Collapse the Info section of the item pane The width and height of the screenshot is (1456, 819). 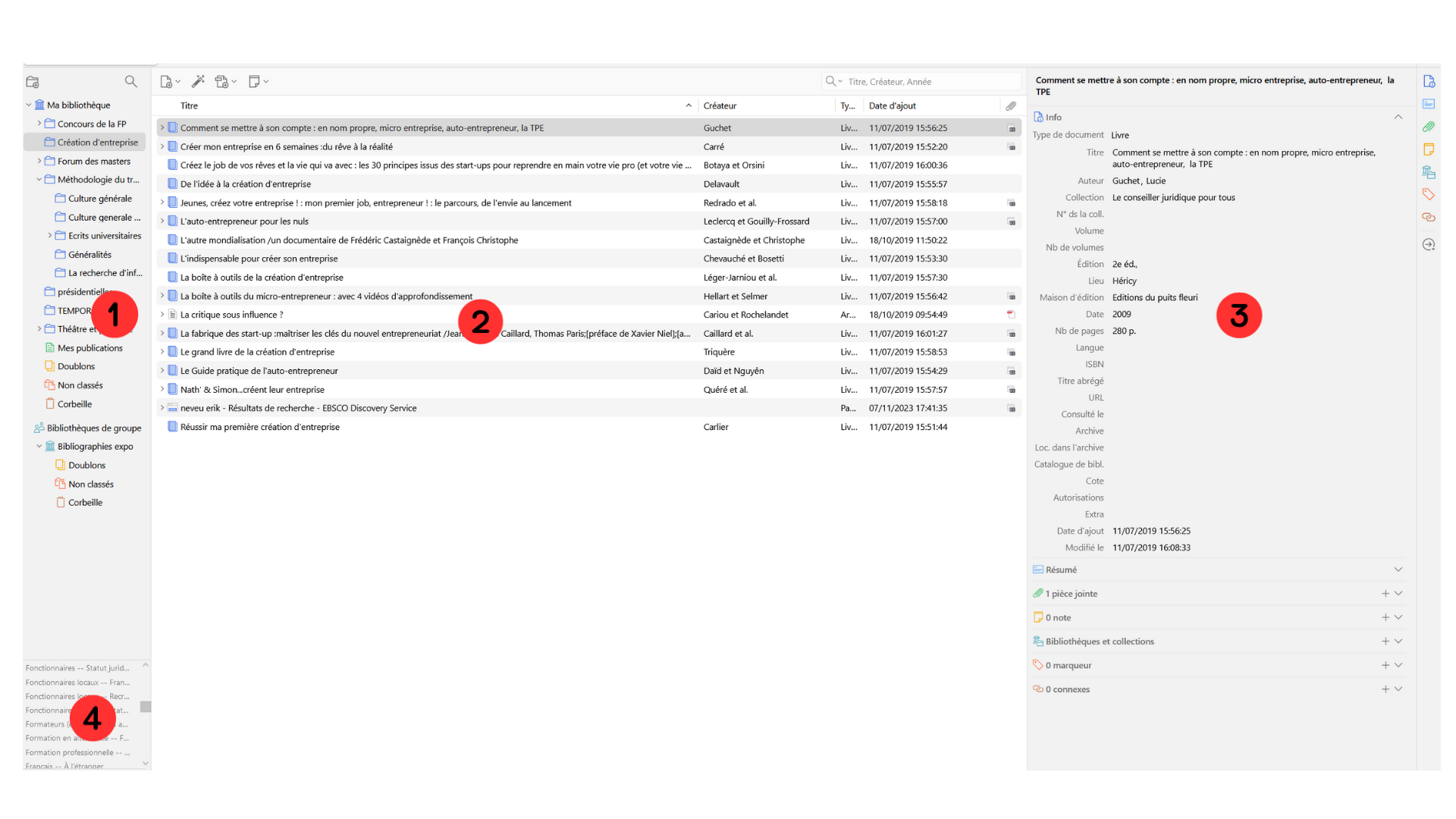(1398, 117)
